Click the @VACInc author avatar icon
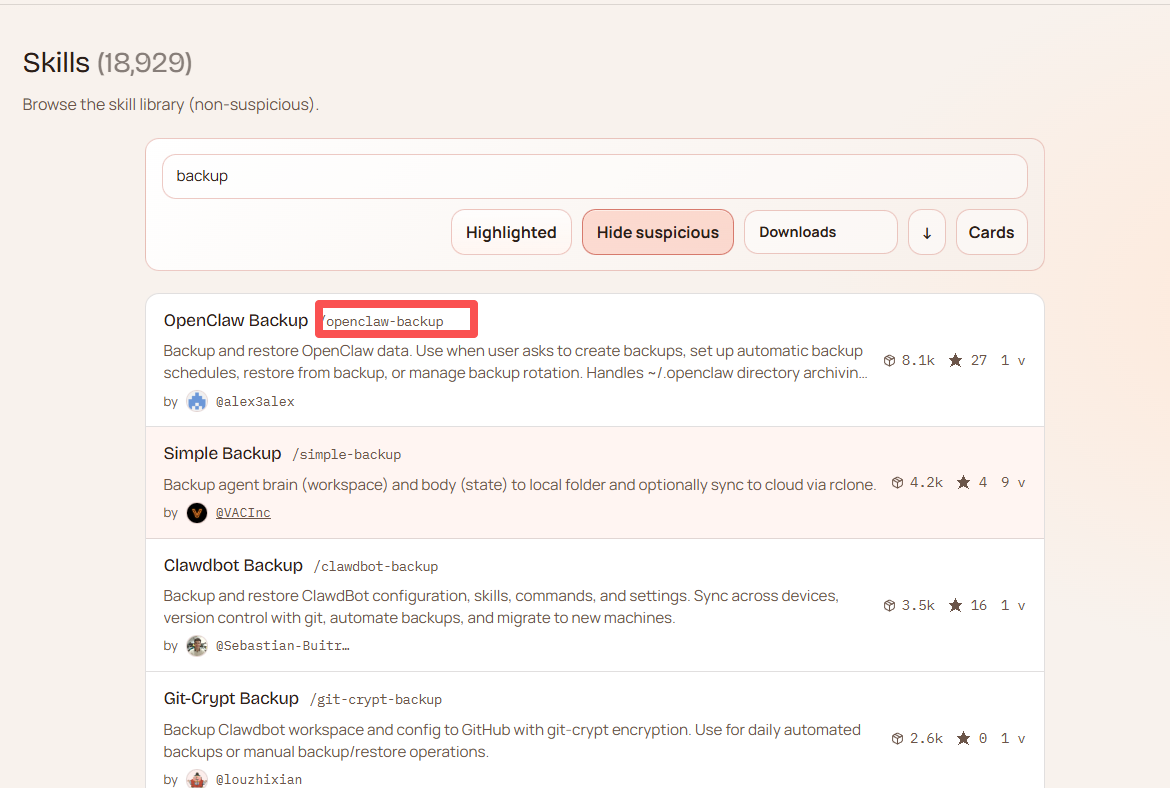1170x788 pixels. click(197, 512)
